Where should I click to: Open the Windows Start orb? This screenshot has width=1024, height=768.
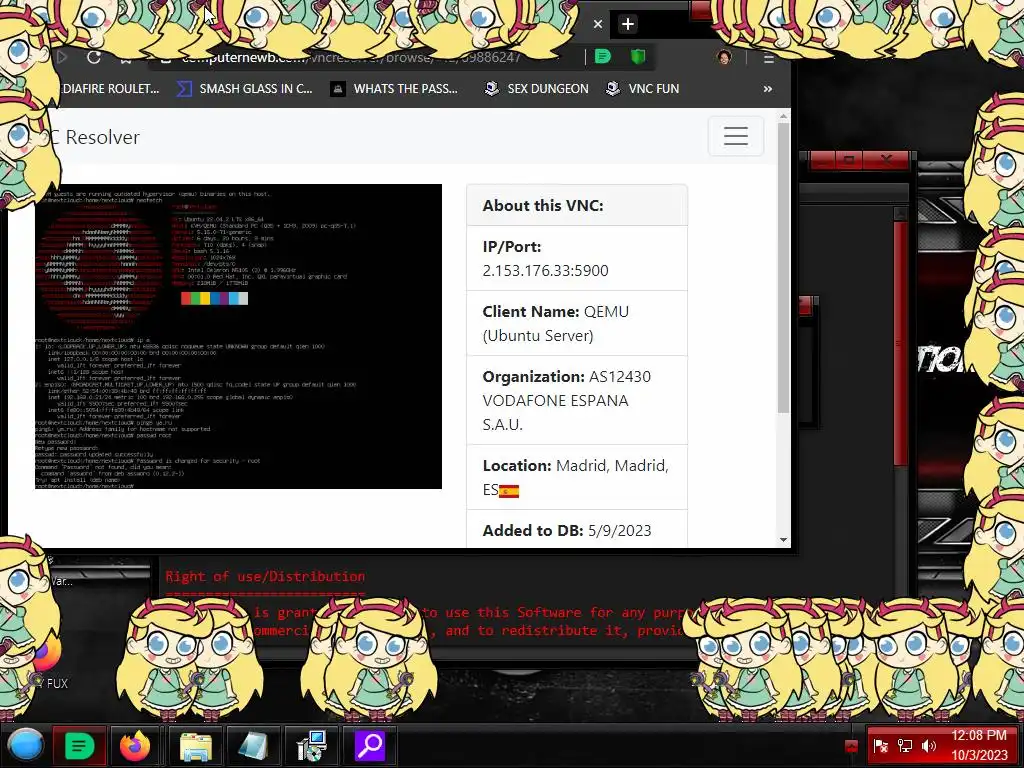pos(25,746)
